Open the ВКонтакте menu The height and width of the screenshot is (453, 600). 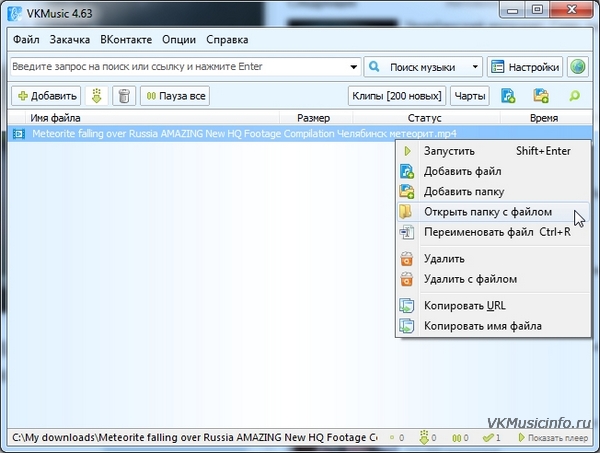point(126,40)
